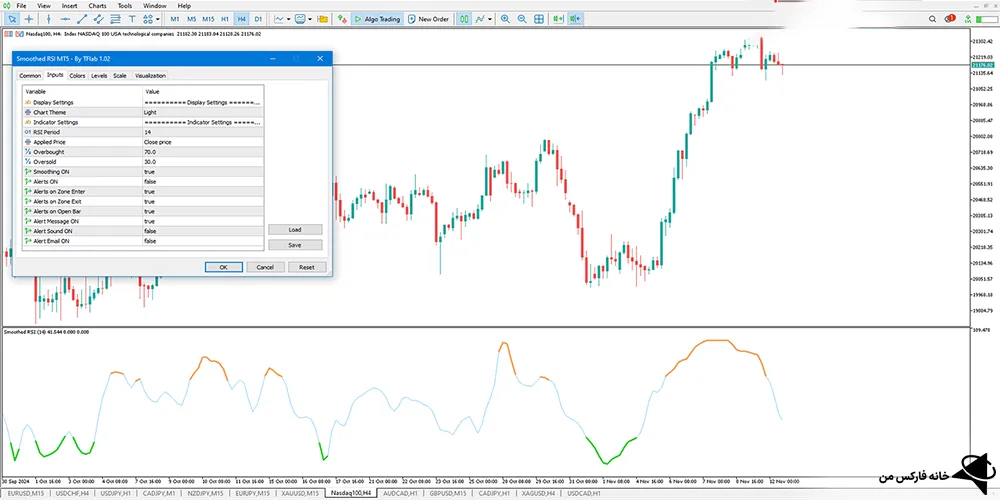Viewport: 1000px width, 500px height.
Task: Open indicators list dropdown arrow
Action: (490, 19)
